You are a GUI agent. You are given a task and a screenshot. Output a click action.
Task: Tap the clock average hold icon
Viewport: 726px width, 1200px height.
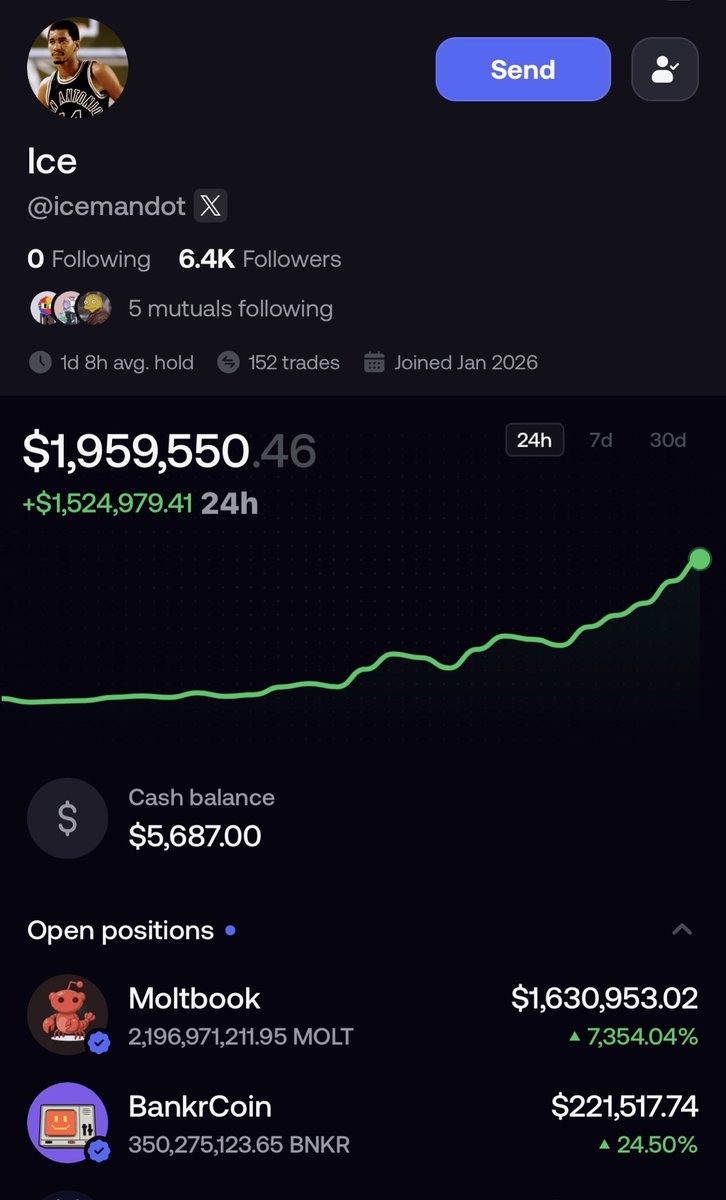point(40,362)
